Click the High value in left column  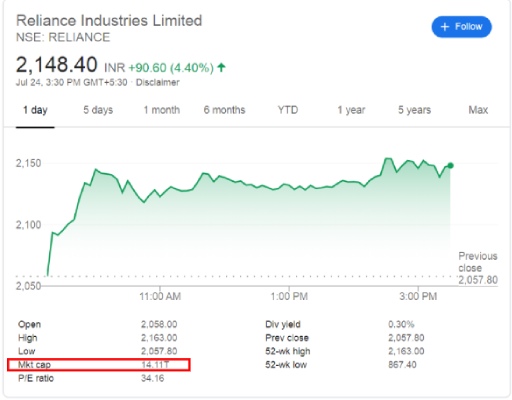tap(159, 338)
